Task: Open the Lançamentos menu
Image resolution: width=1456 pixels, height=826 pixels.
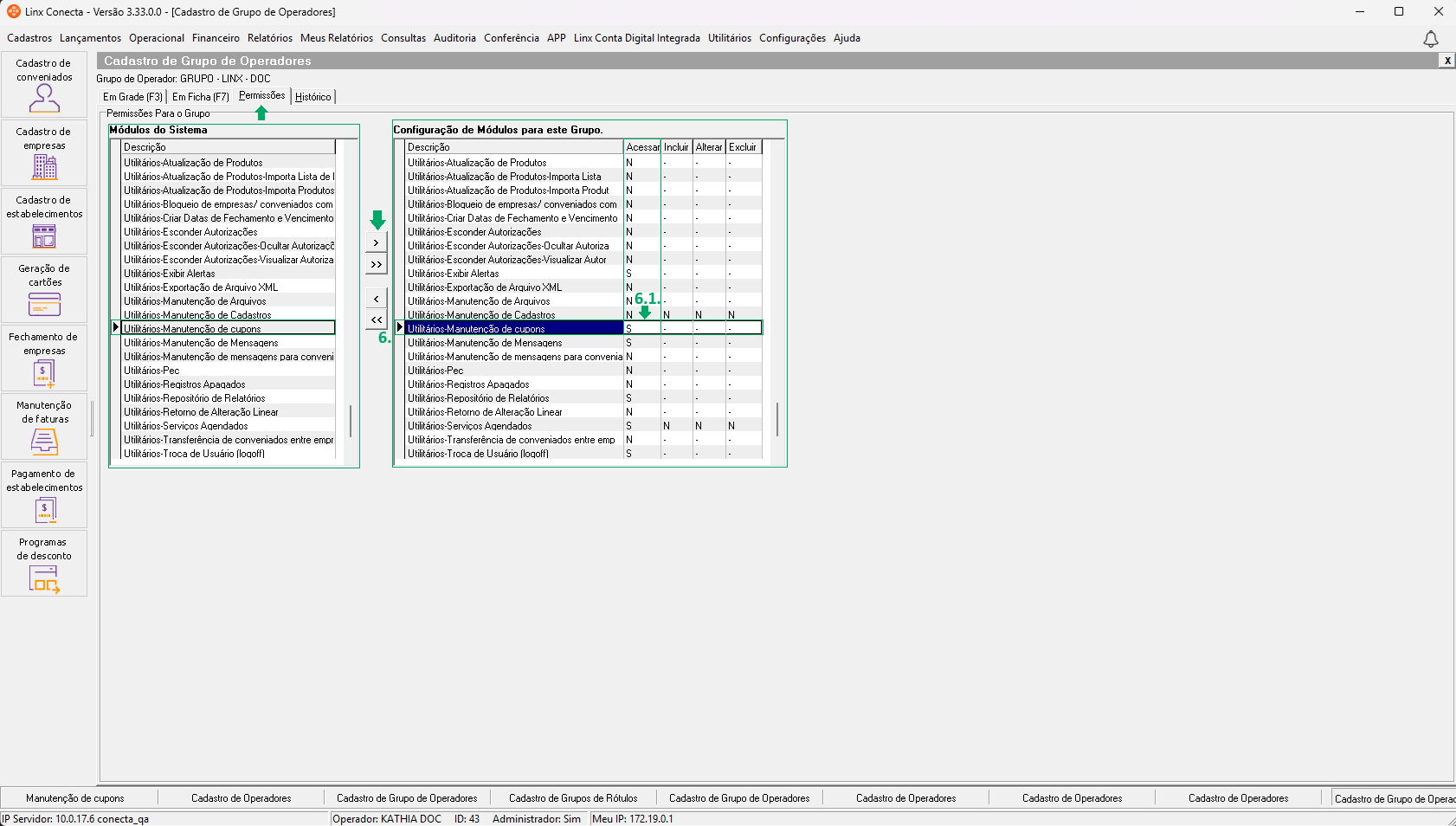Action: [x=91, y=38]
